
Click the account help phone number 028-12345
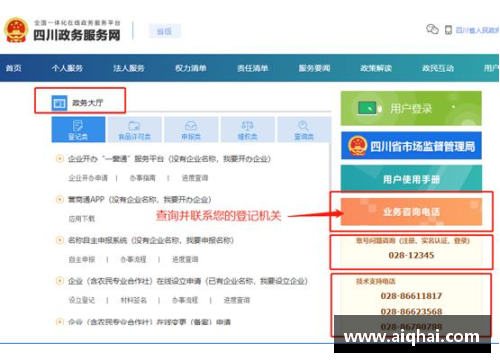click(411, 255)
